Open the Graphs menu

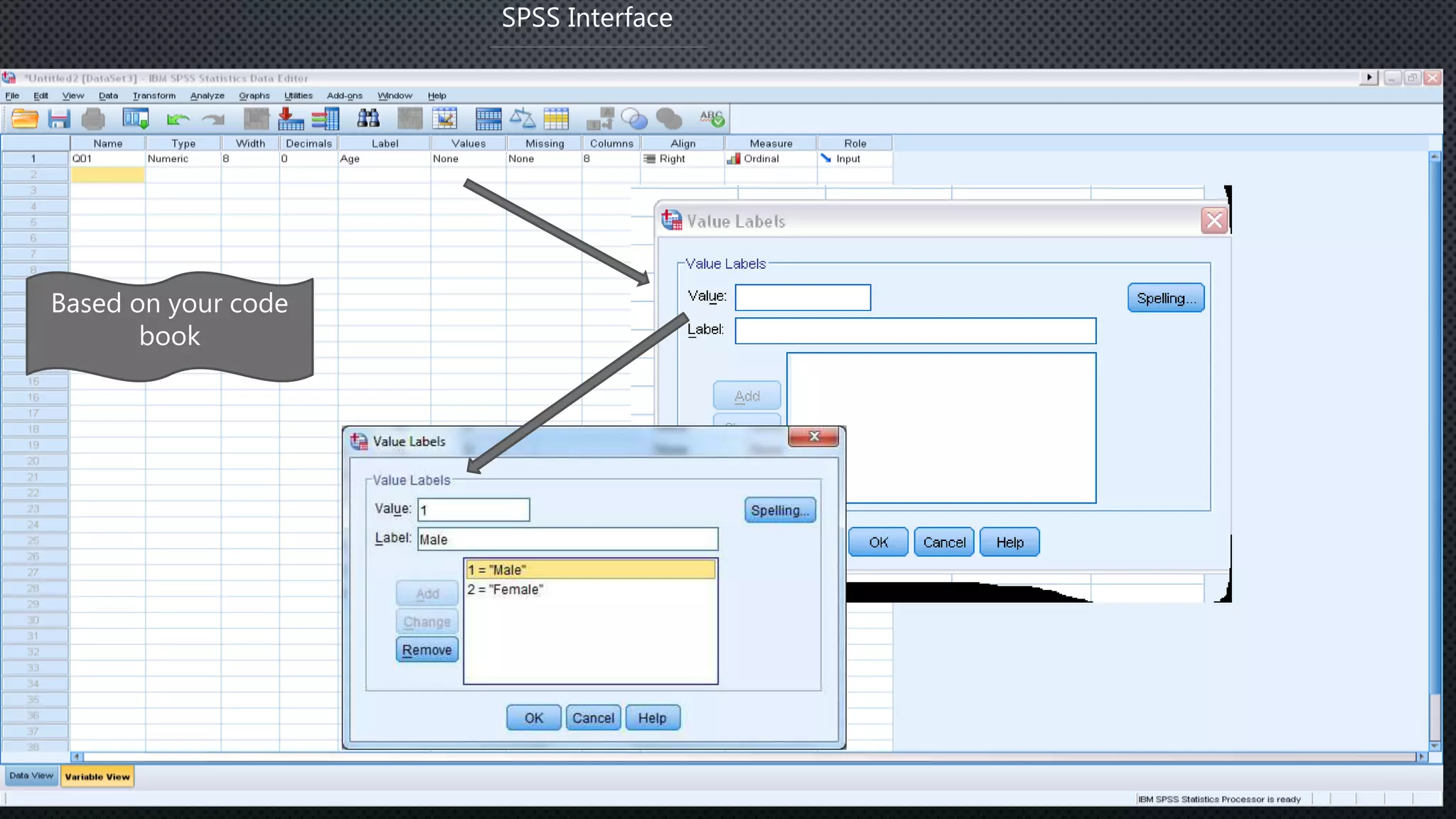click(254, 96)
